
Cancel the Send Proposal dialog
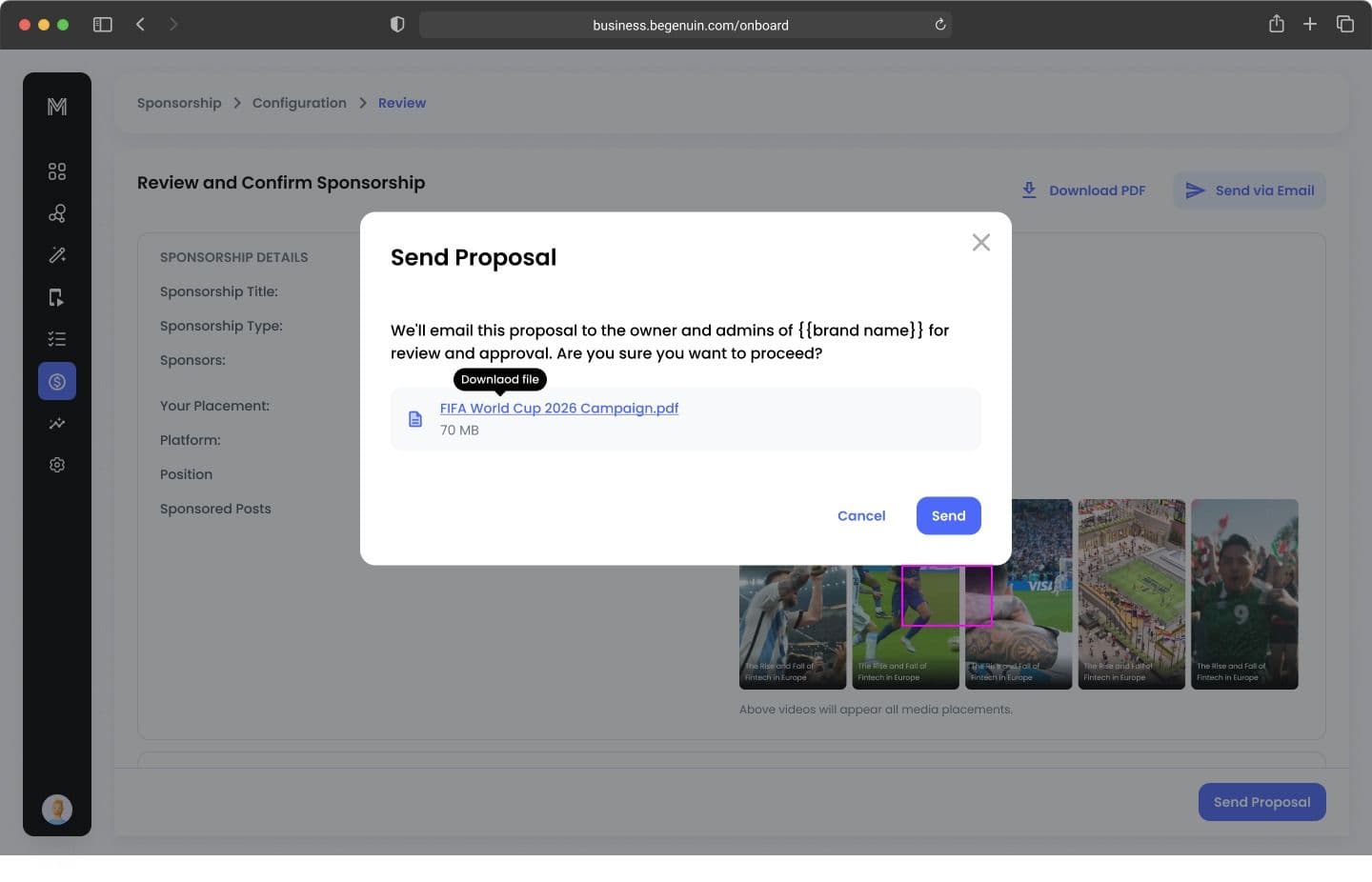[861, 515]
